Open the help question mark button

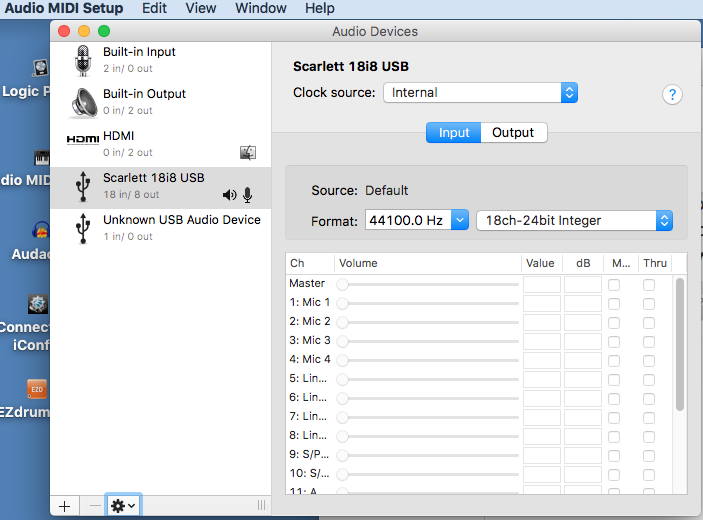(x=672, y=95)
